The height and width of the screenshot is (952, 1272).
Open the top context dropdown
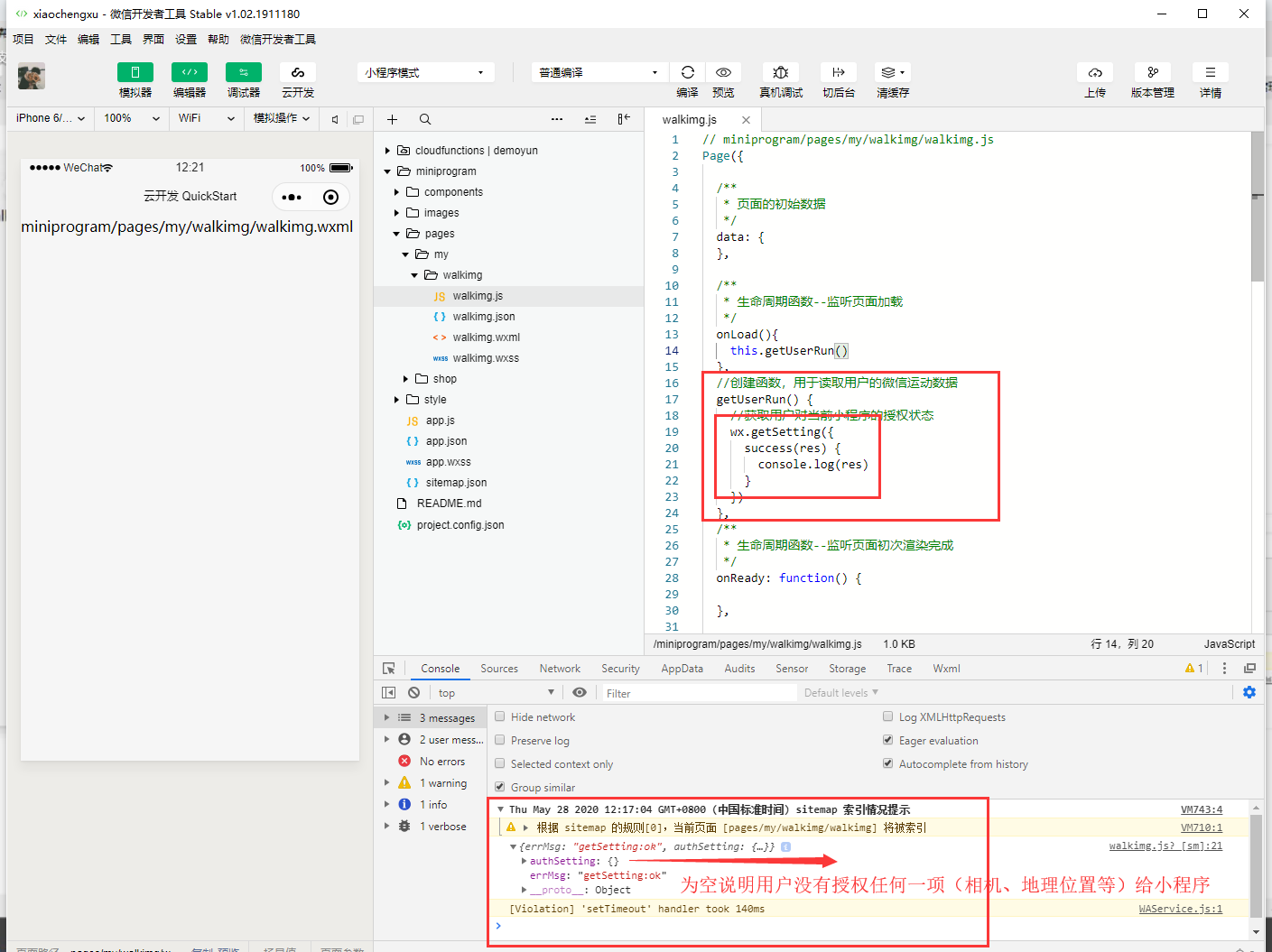coord(497,693)
